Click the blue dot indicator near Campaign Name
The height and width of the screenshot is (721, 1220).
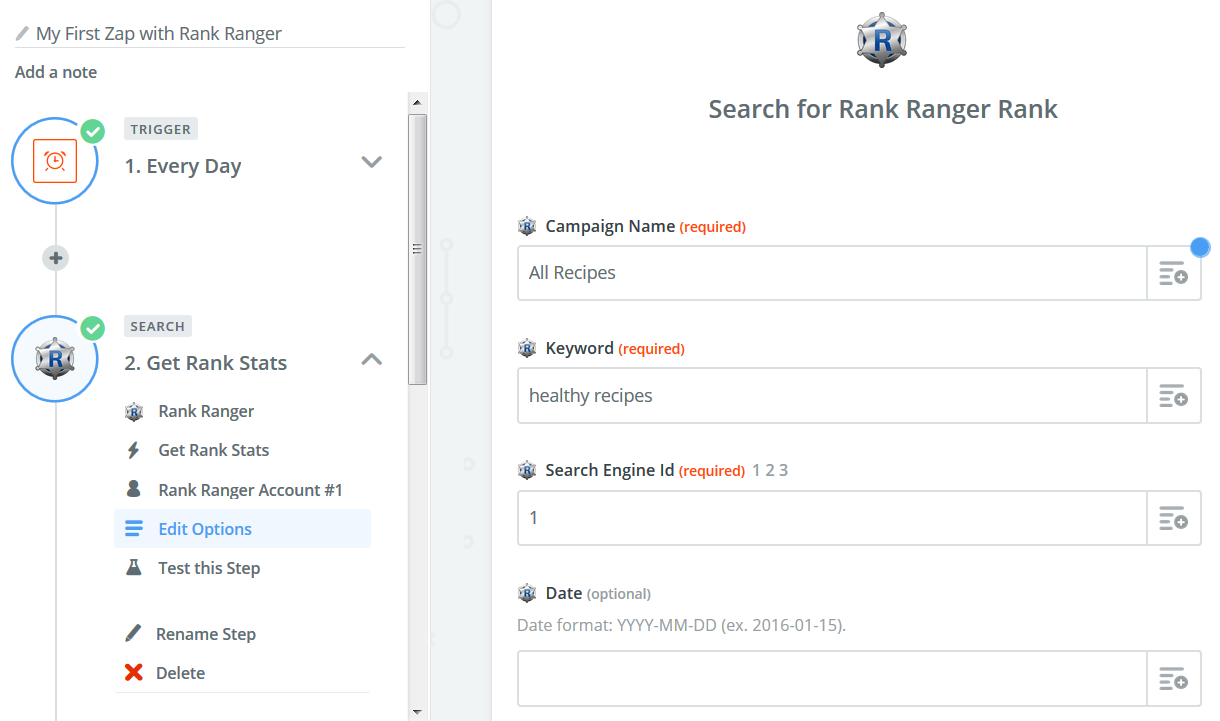tap(1200, 246)
